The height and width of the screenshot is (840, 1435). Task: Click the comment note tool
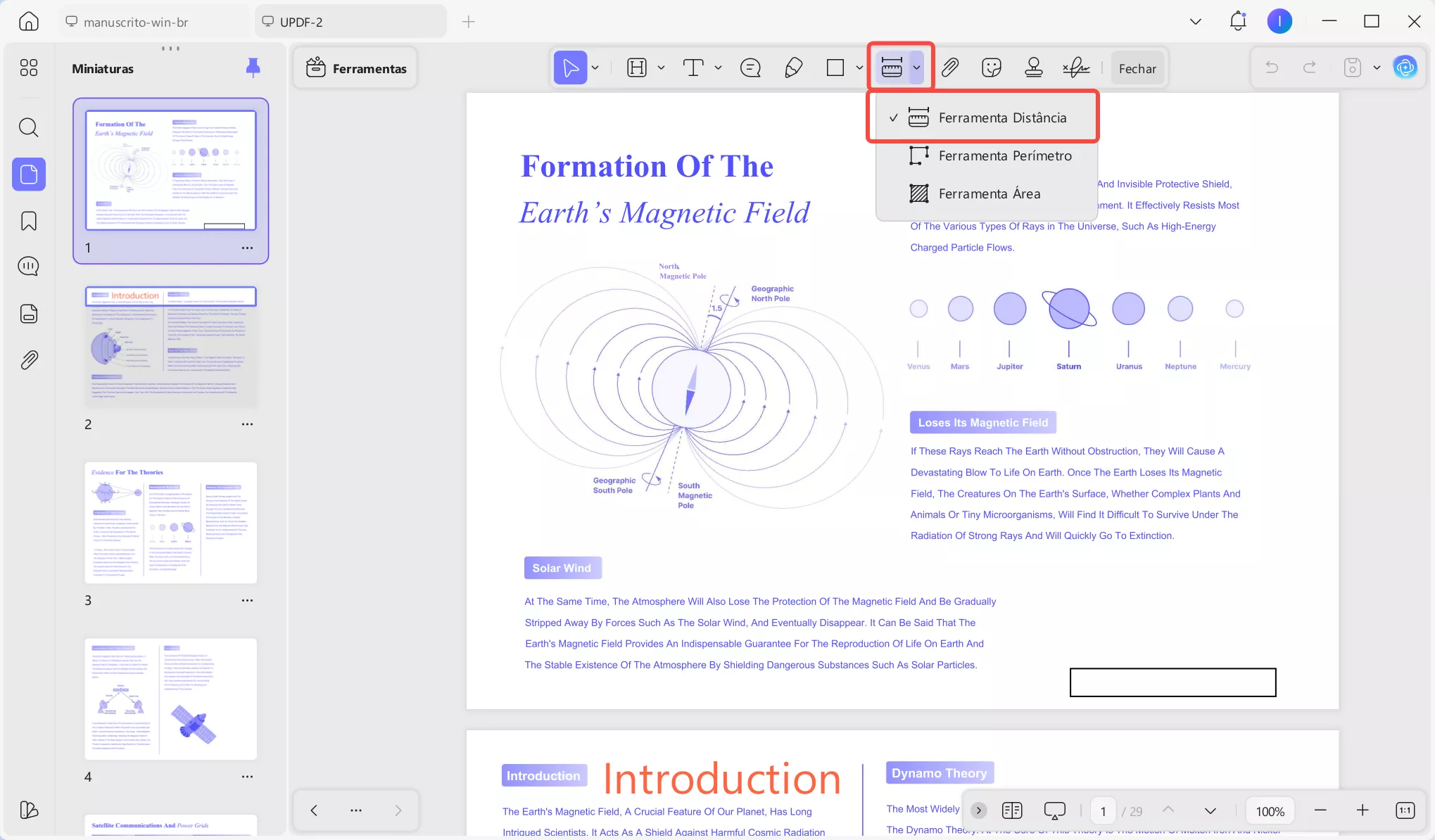(x=750, y=68)
